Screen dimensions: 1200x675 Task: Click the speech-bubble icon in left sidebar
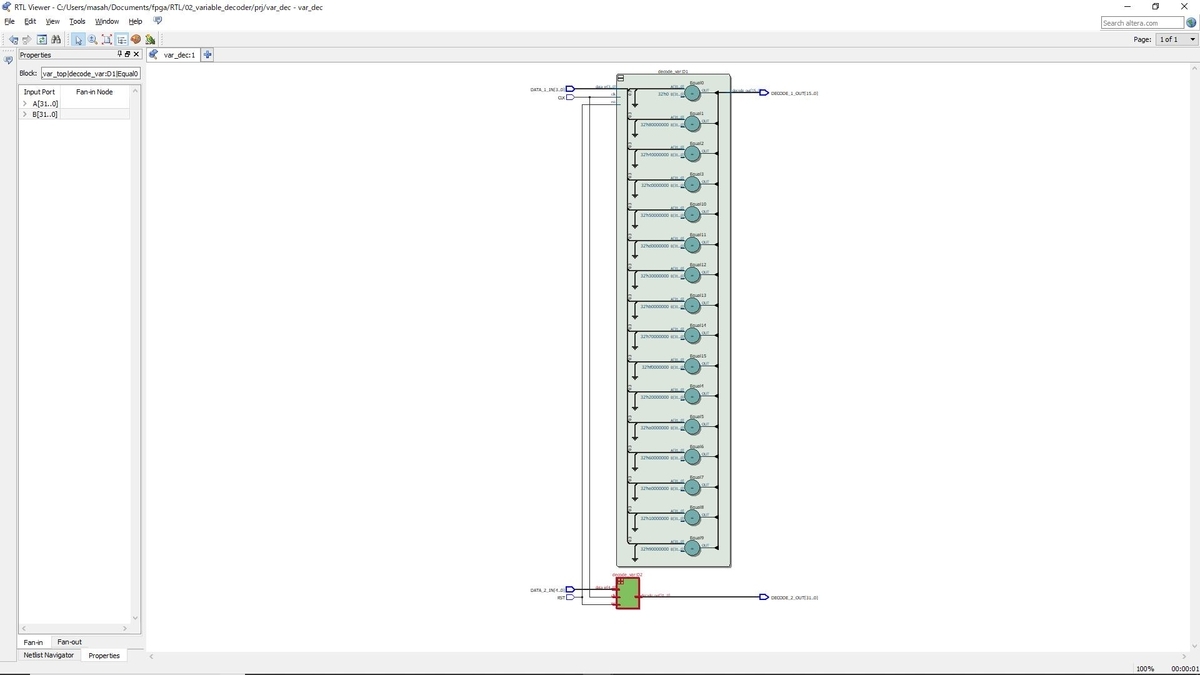(x=8, y=60)
